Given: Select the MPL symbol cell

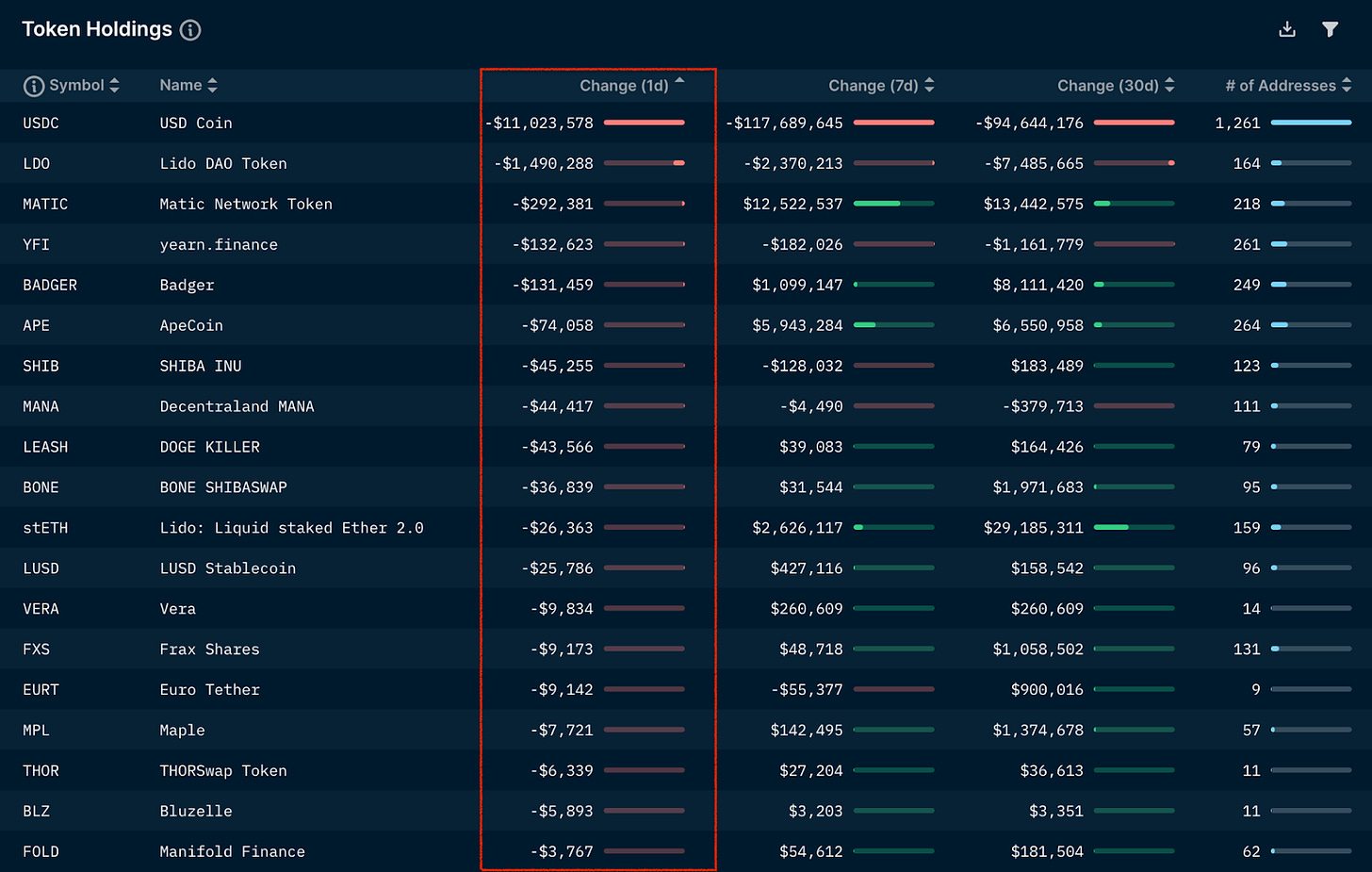Looking at the screenshot, I should tap(36, 732).
